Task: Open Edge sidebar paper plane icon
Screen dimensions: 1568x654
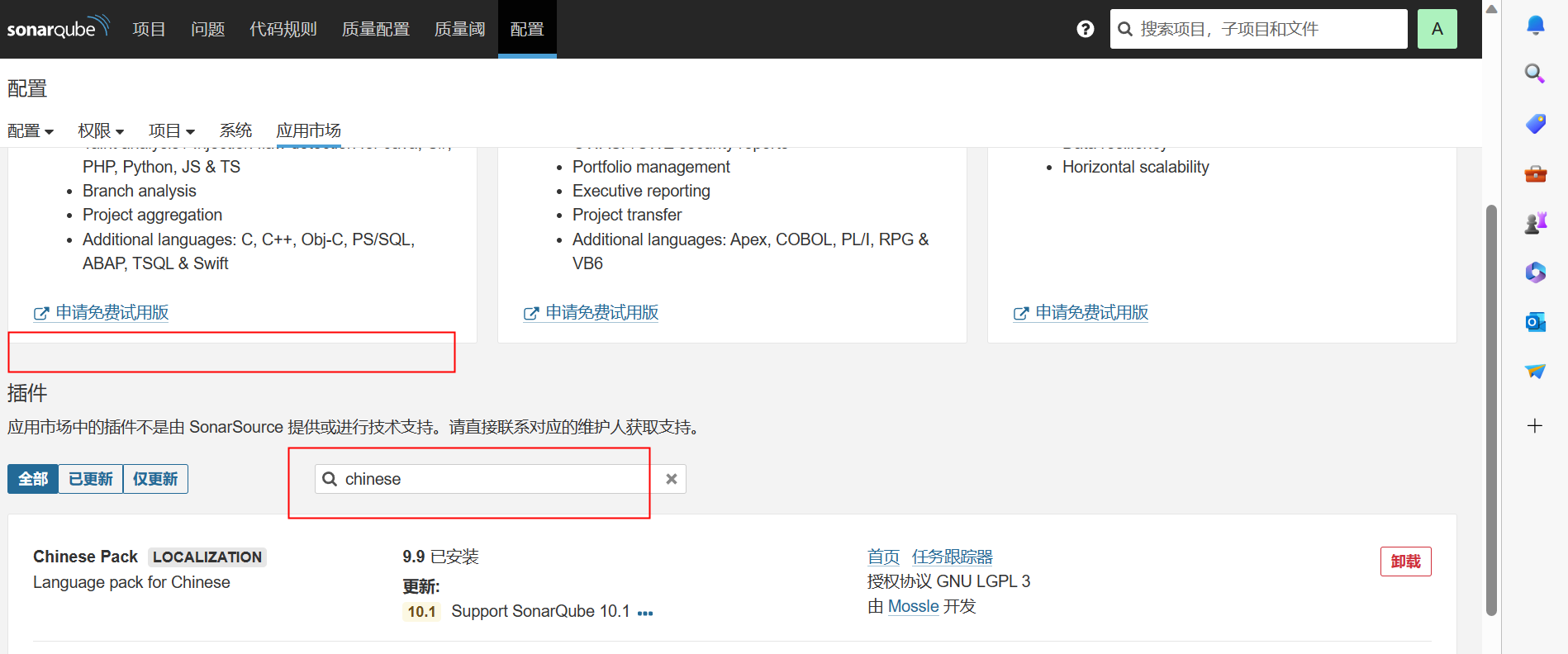Action: [1535, 371]
